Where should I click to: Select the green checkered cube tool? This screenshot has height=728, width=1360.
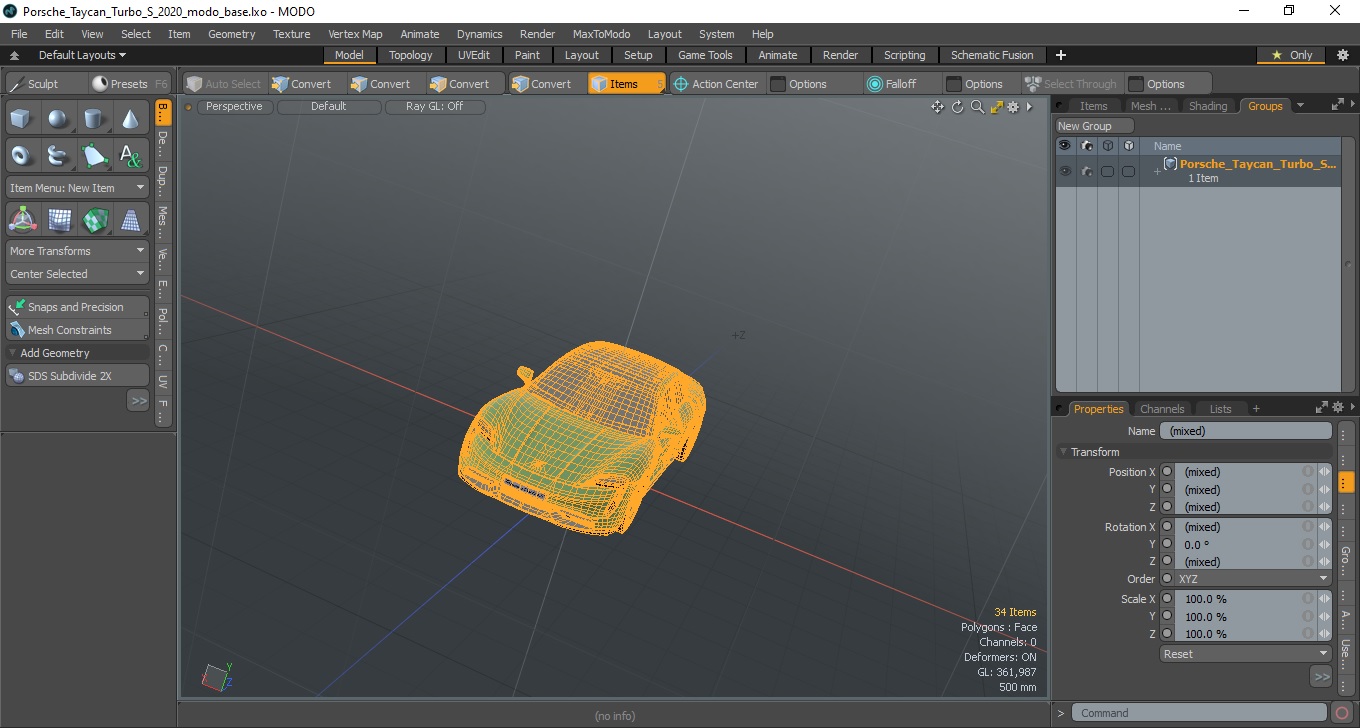[x=94, y=219]
